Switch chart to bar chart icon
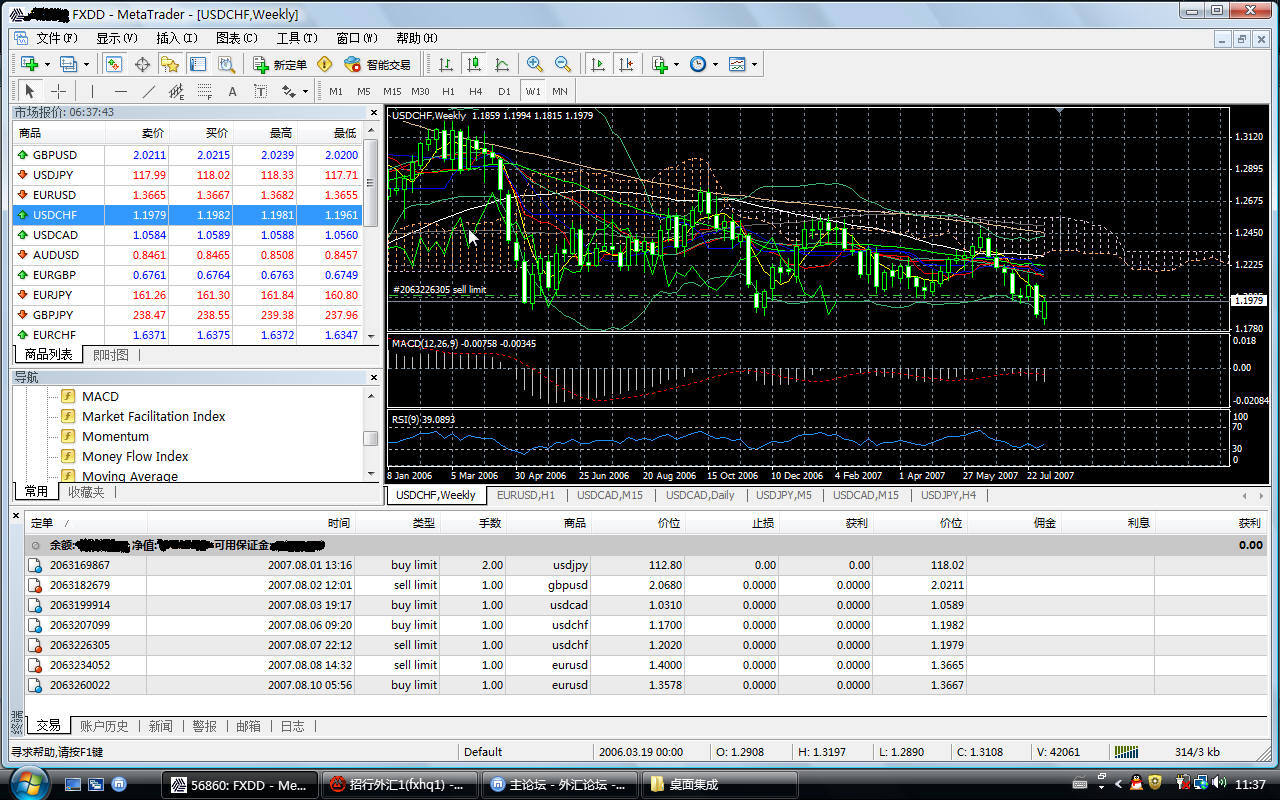This screenshot has width=1280, height=800. pos(446,64)
